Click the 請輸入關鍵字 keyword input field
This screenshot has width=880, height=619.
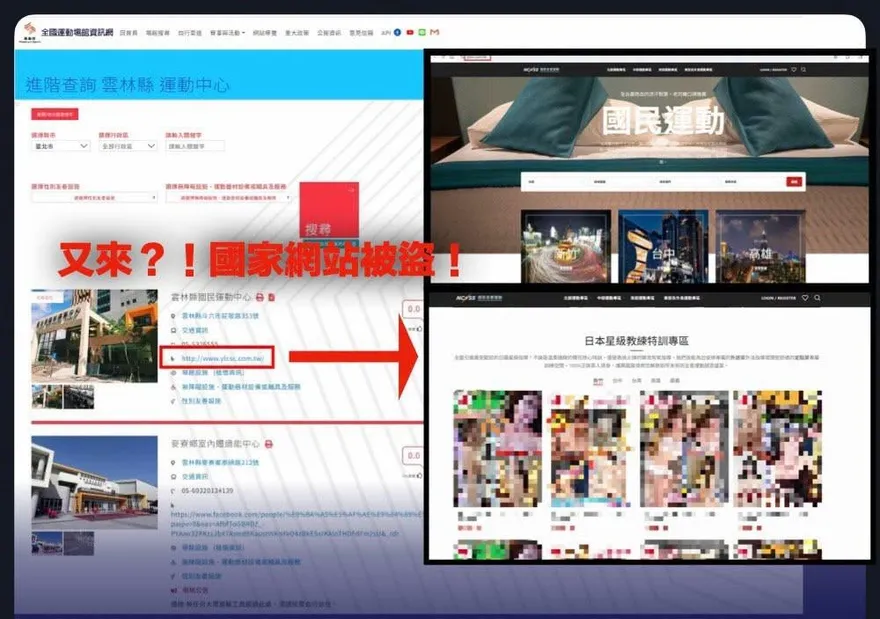(x=195, y=146)
